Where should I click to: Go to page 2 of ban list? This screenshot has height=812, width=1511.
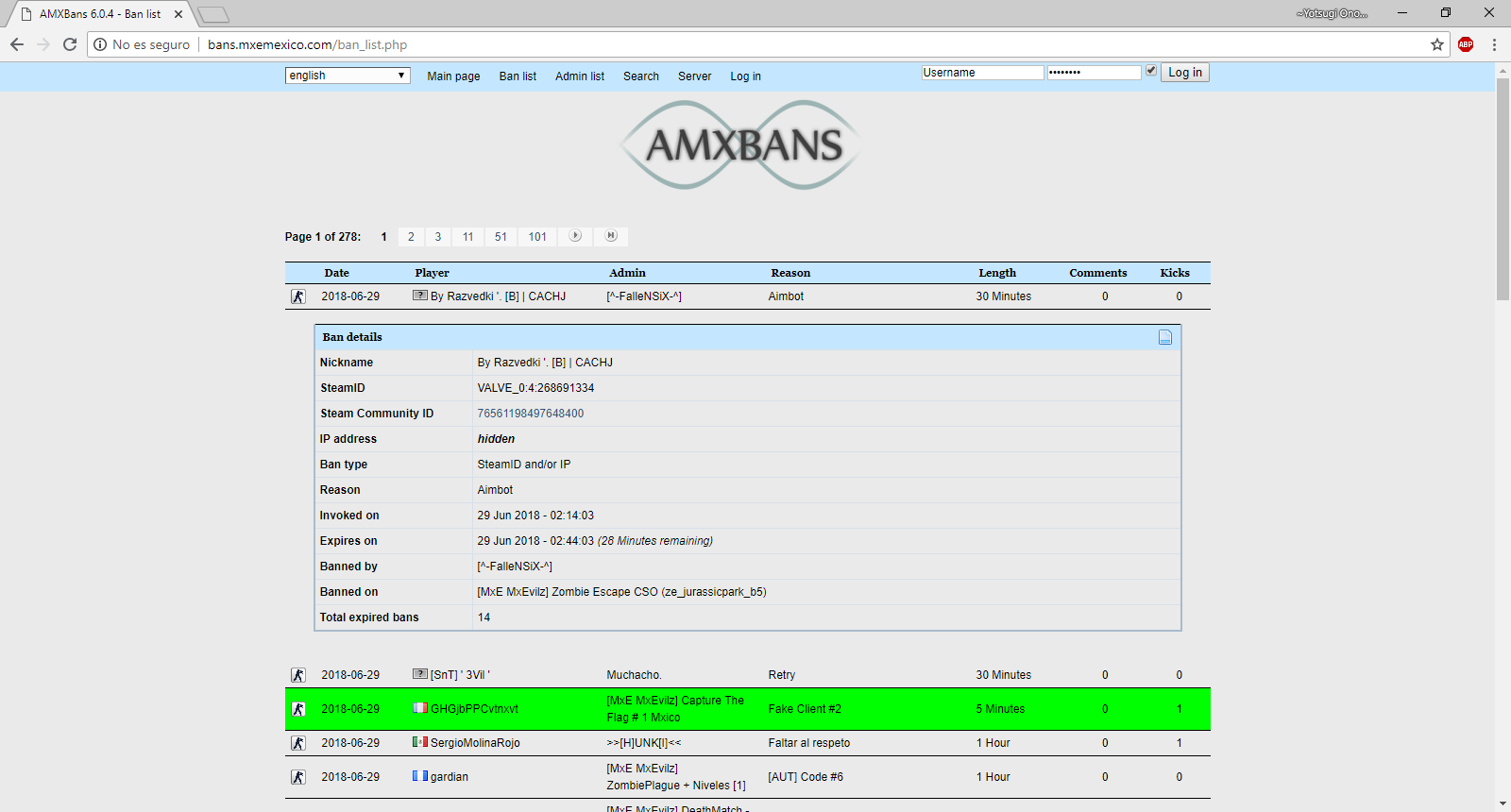tap(411, 237)
